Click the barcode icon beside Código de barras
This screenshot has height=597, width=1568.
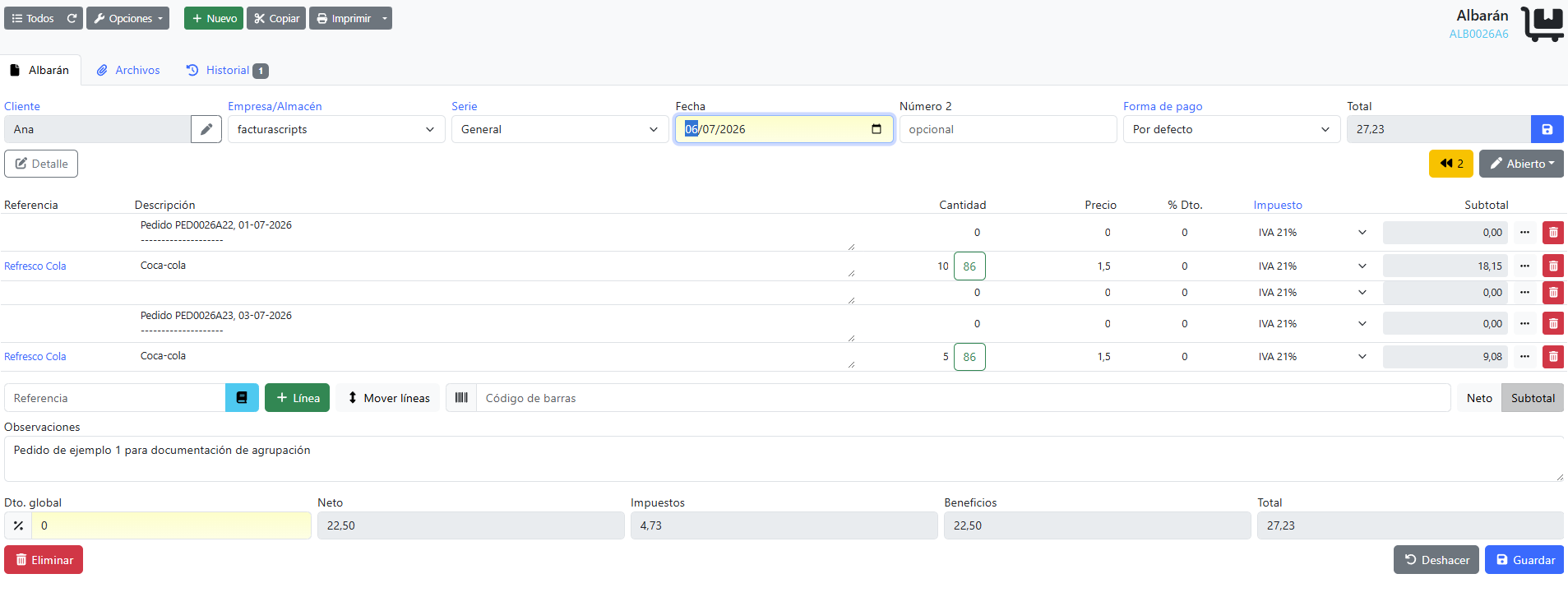pos(461,398)
